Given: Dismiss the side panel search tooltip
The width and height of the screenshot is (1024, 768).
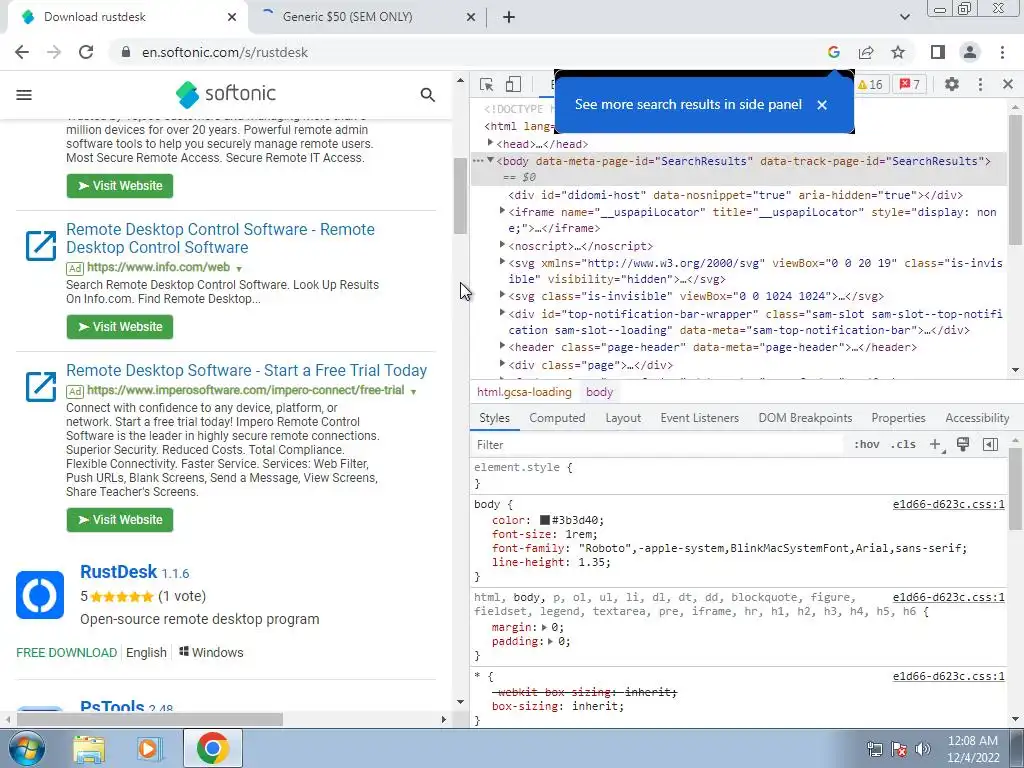Looking at the screenshot, I should [822, 104].
